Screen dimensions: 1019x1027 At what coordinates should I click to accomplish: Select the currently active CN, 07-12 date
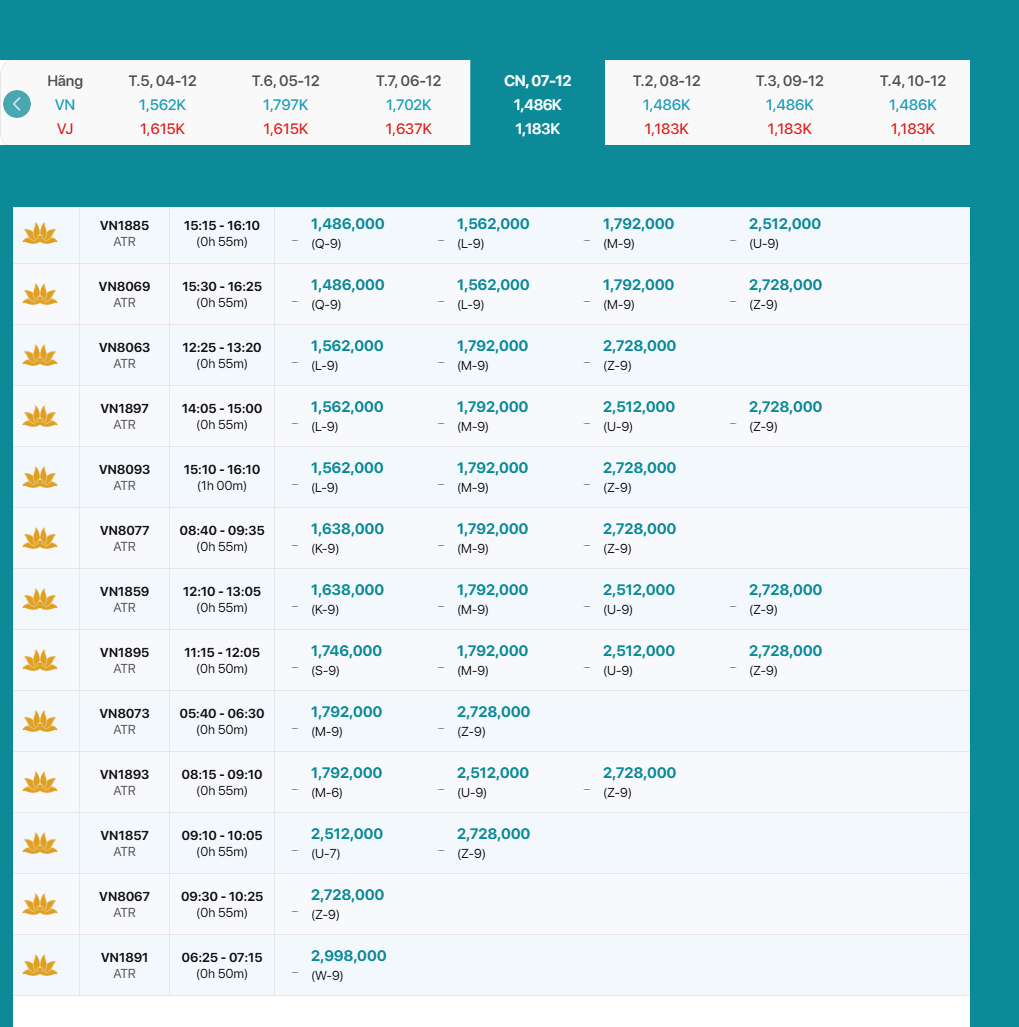[x=537, y=103]
